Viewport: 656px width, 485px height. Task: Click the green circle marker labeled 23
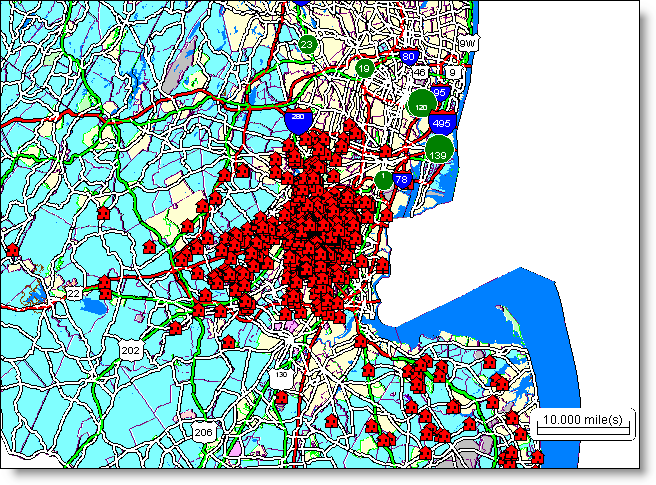(x=308, y=45)
